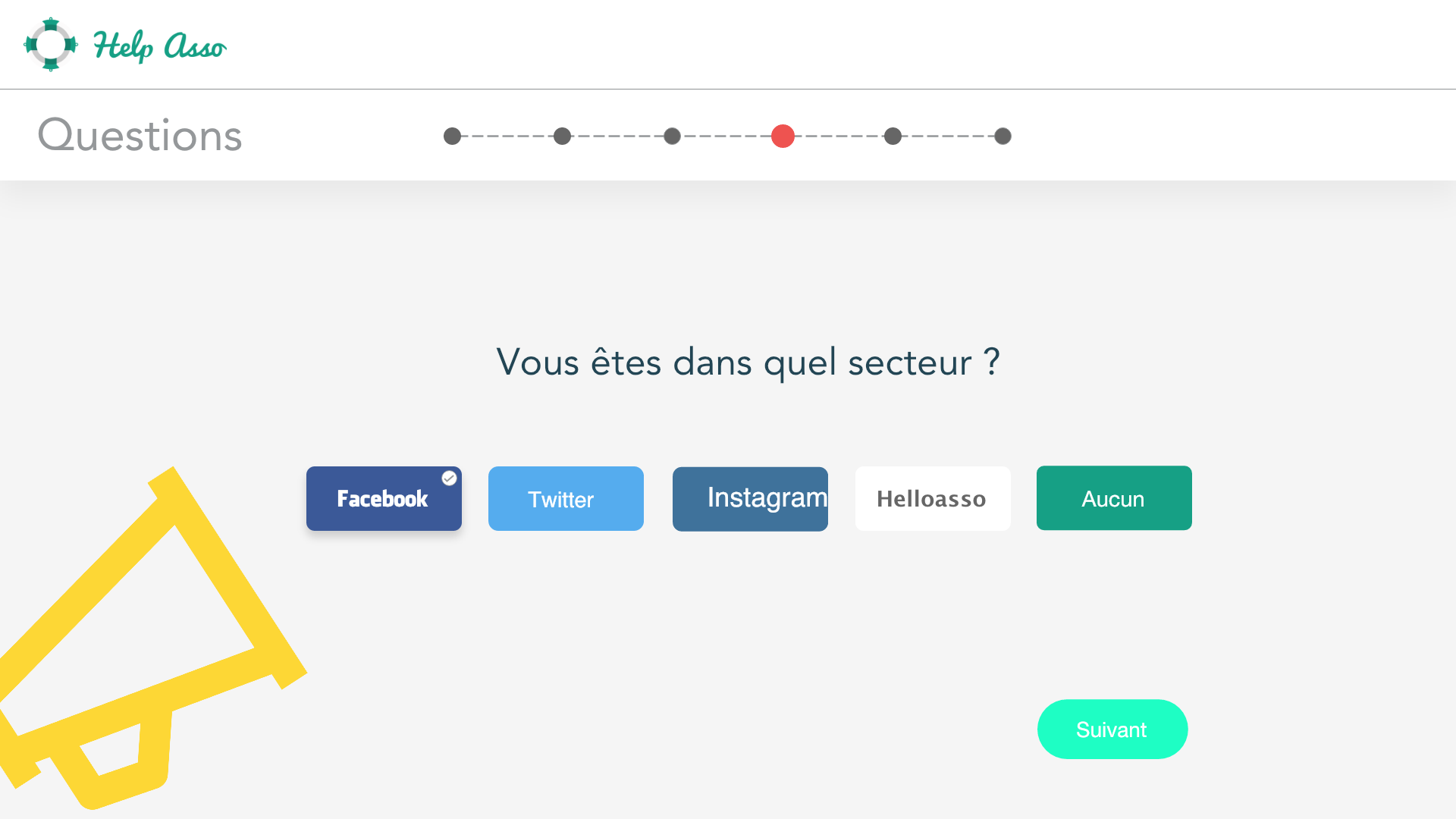Go to the third step dot
Viewport: 1456px width, 819px height.
tap(672, 136)
